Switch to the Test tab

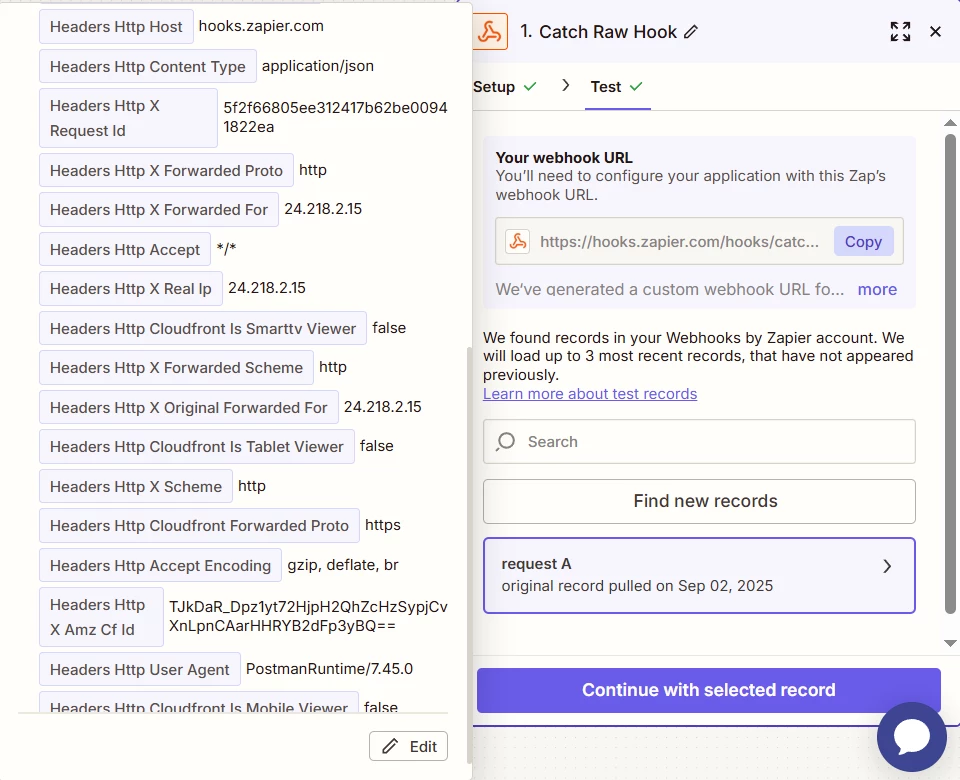[x=617, y=87]
